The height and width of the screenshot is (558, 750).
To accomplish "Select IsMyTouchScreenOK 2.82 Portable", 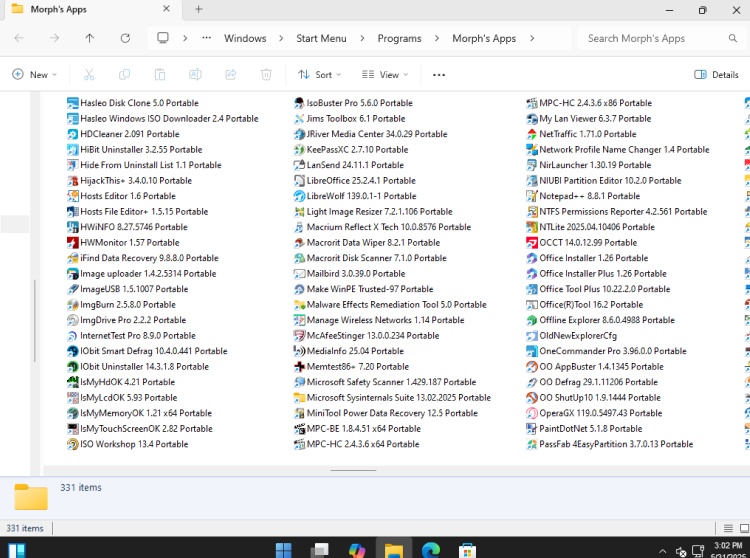I will [140, 429].
